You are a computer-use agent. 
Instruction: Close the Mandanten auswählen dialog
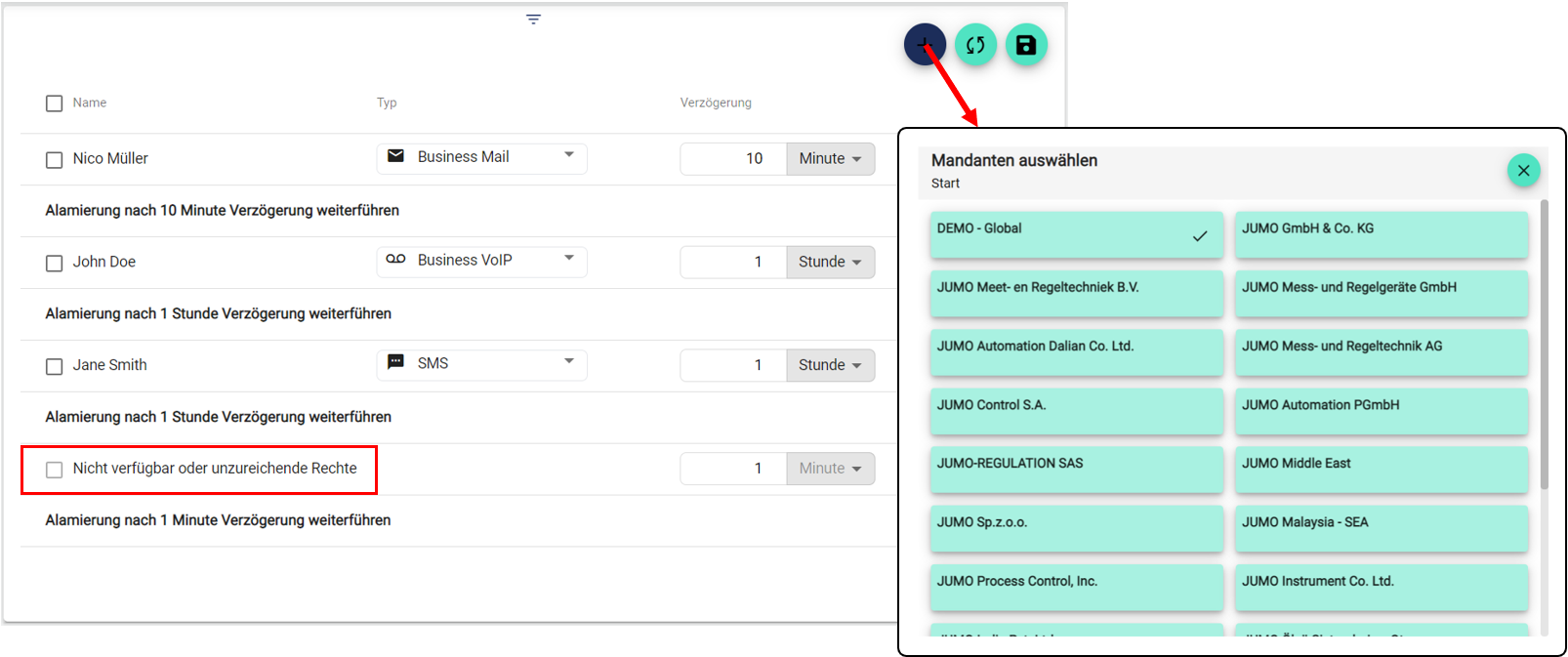(x=1523, y=171)
